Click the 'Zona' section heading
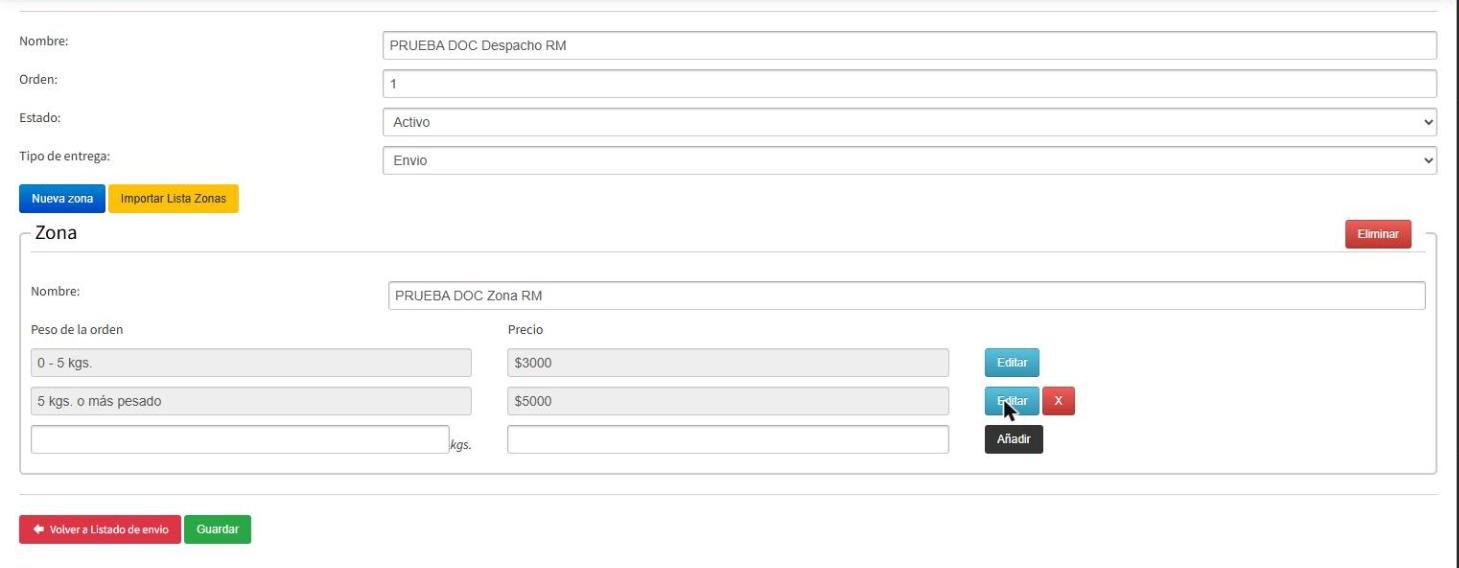The width and height of the screenshot is (1459, 568). point(56,233)
